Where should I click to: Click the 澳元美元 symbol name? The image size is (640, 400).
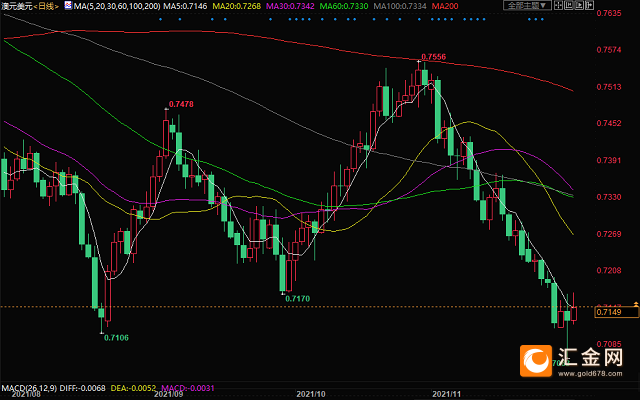(16, 6)
